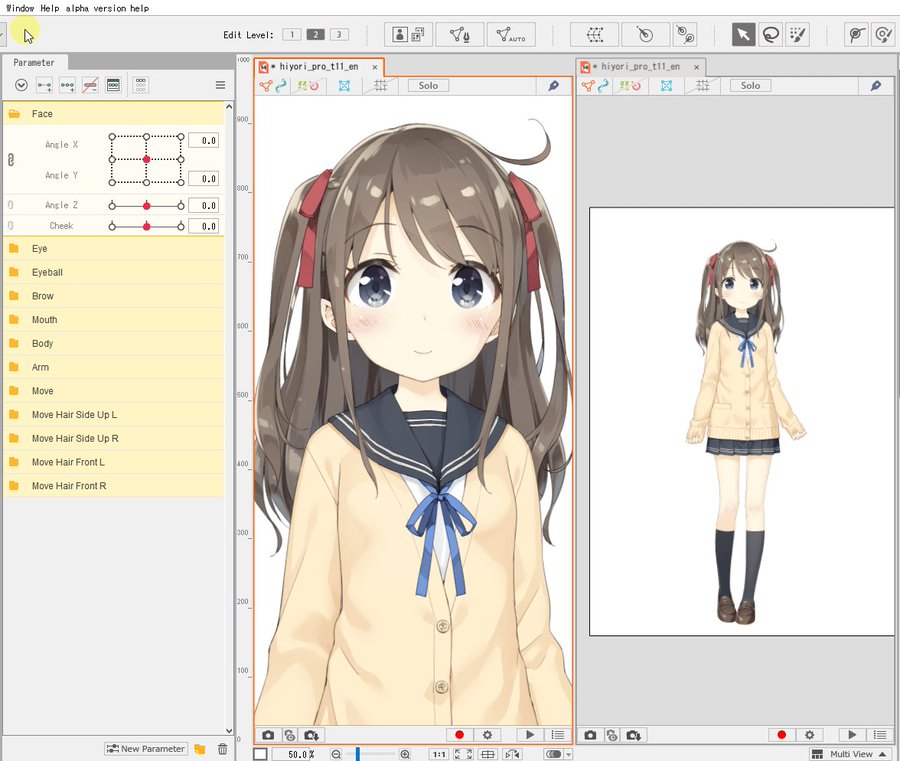The height and width of the screenshot is (761, 900).
Task: Open the Multi View dropdown
Action: tap(851, 754)
